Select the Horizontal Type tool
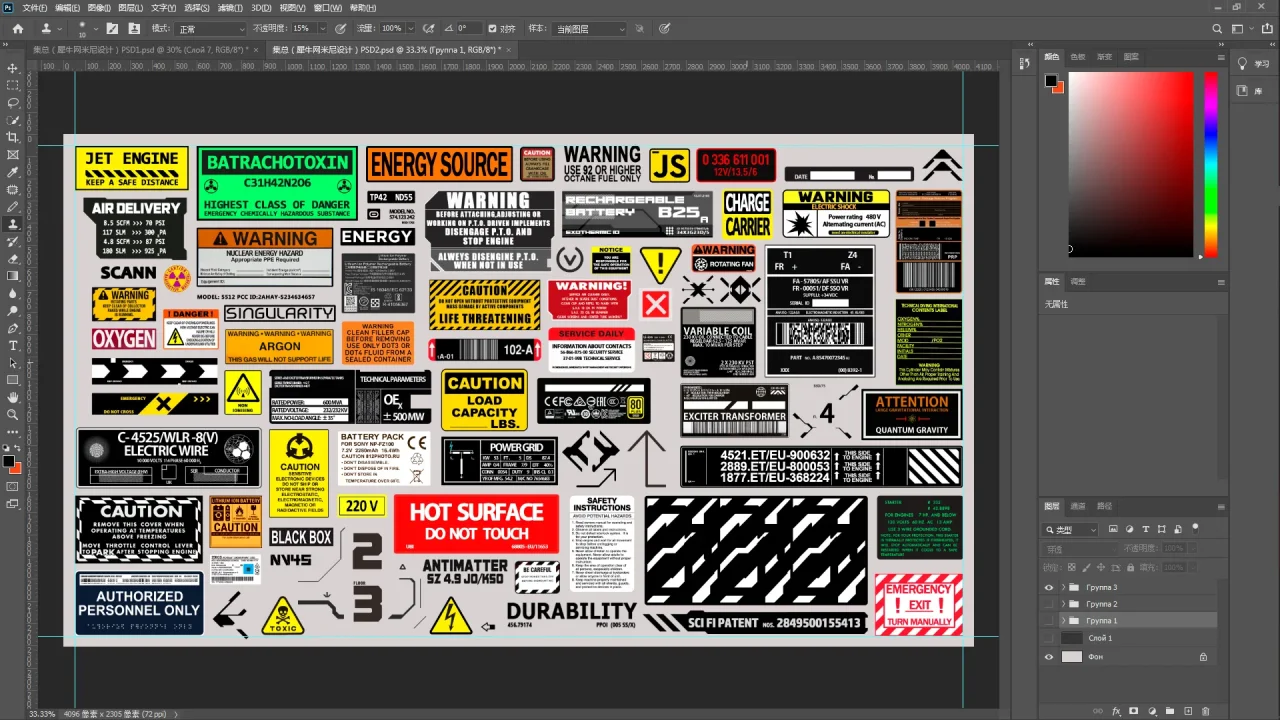 pos(13,345)
